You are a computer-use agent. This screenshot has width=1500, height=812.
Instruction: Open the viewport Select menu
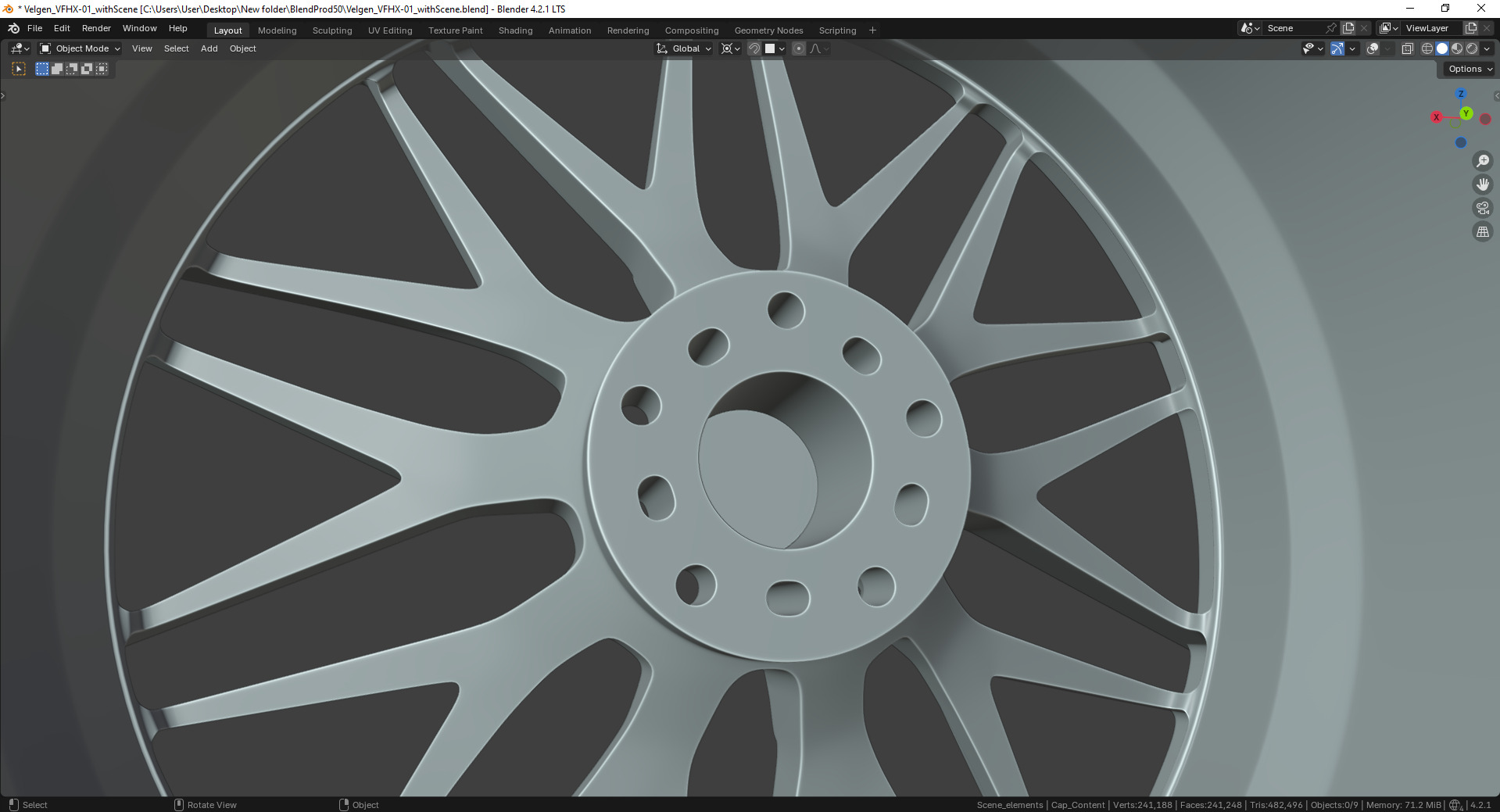(x=176, y=48)
